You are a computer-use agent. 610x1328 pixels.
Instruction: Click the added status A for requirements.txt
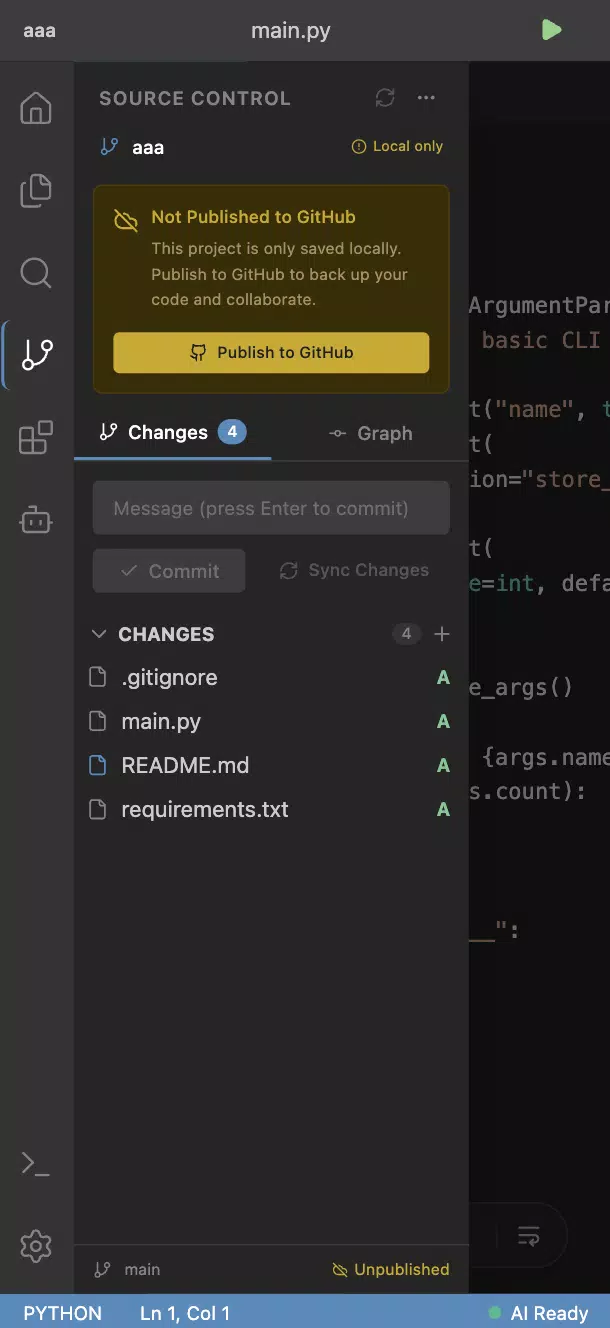point(443,810)
